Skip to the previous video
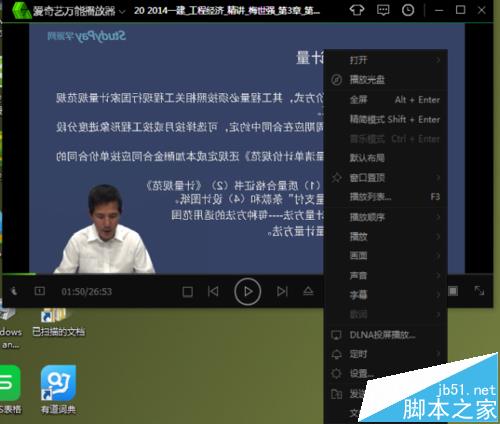 (213, 292)
